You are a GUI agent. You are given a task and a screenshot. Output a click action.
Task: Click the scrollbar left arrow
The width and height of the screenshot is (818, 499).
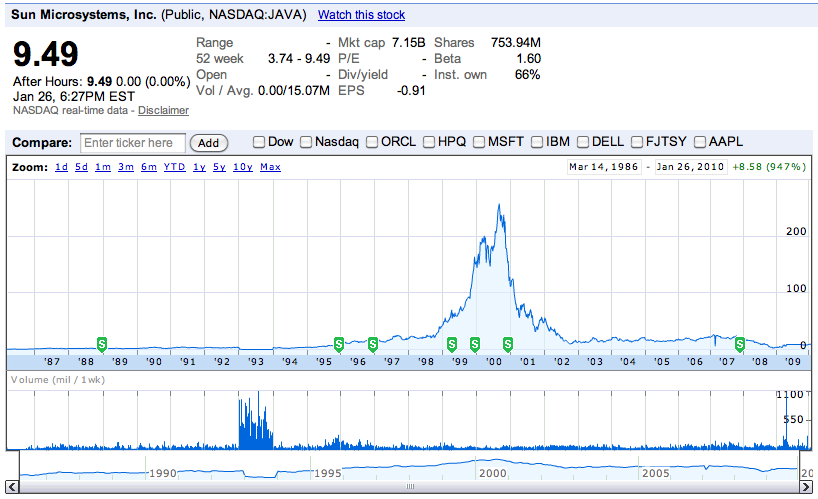(12, 487)
